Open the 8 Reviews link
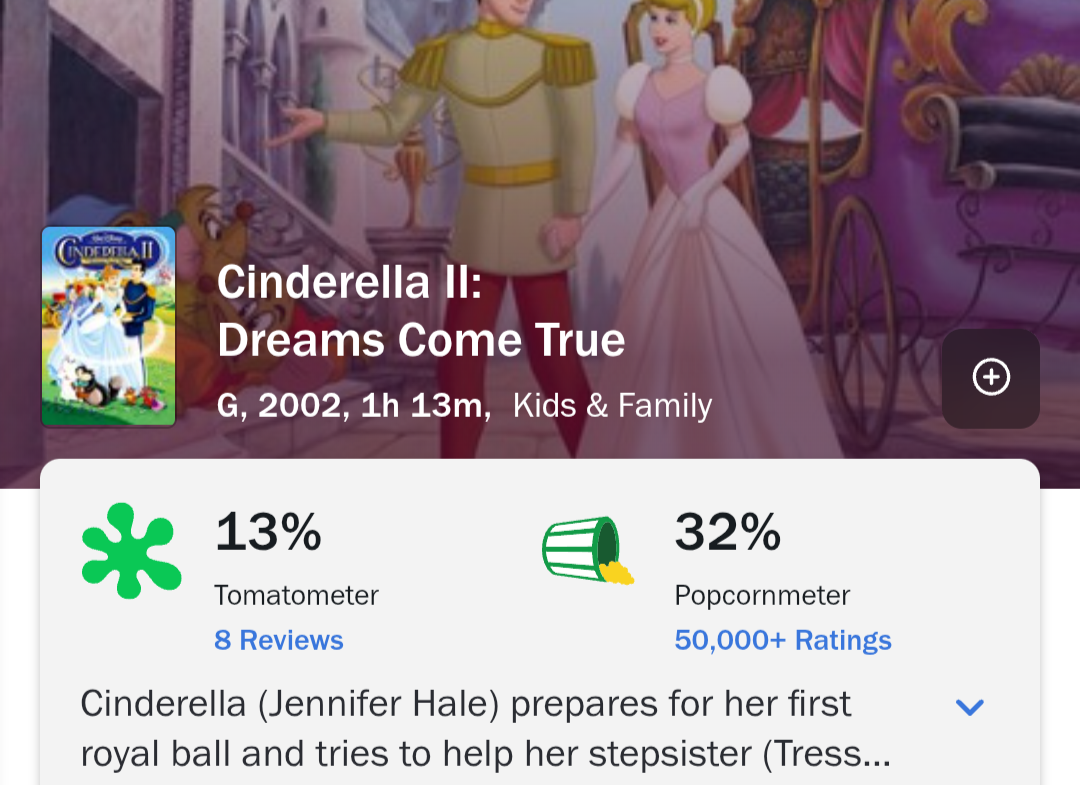Image resolution: width=1080 pixels, height=785 pixels. (x=279, y=640)
